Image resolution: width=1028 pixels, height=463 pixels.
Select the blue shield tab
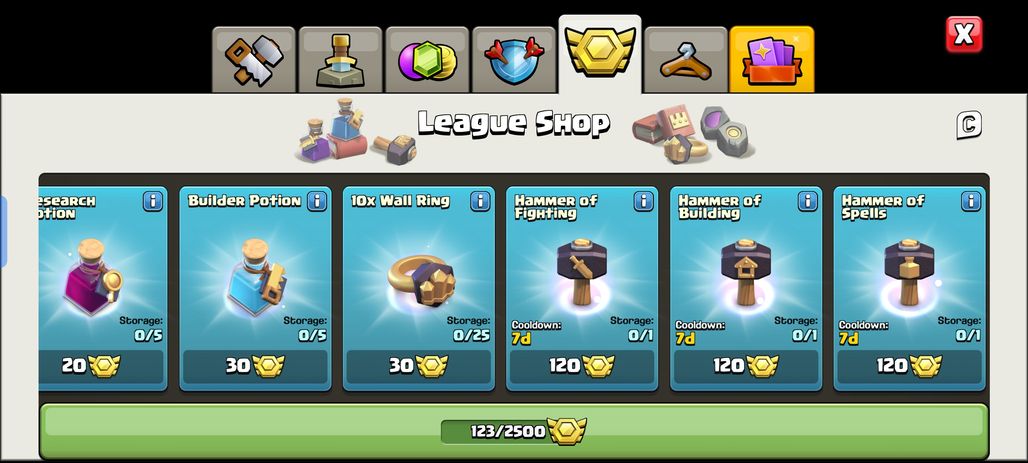513,60
